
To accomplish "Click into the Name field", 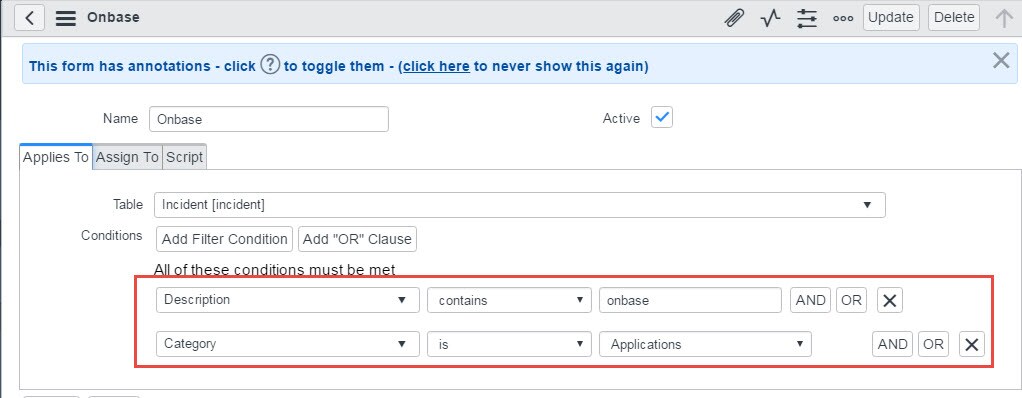I will pos(269,119).
